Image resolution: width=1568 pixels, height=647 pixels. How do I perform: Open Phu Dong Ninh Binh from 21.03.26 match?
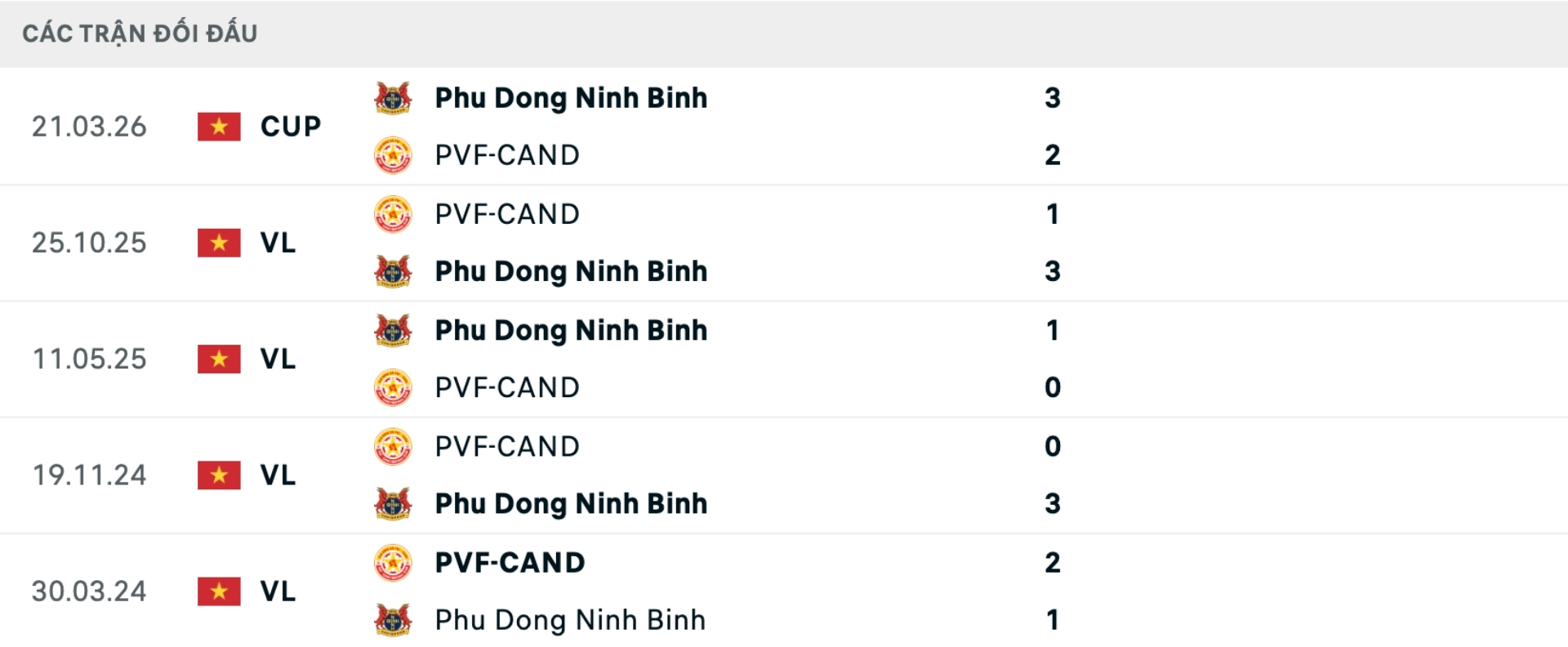571,98
